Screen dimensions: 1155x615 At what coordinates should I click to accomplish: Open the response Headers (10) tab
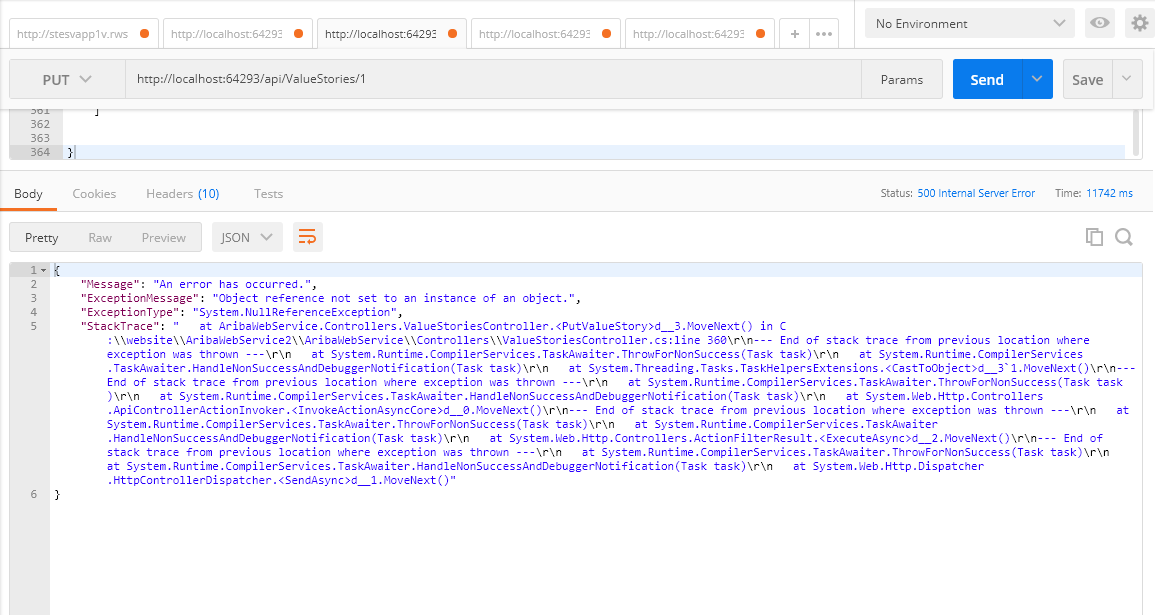[x=183, y=194]
